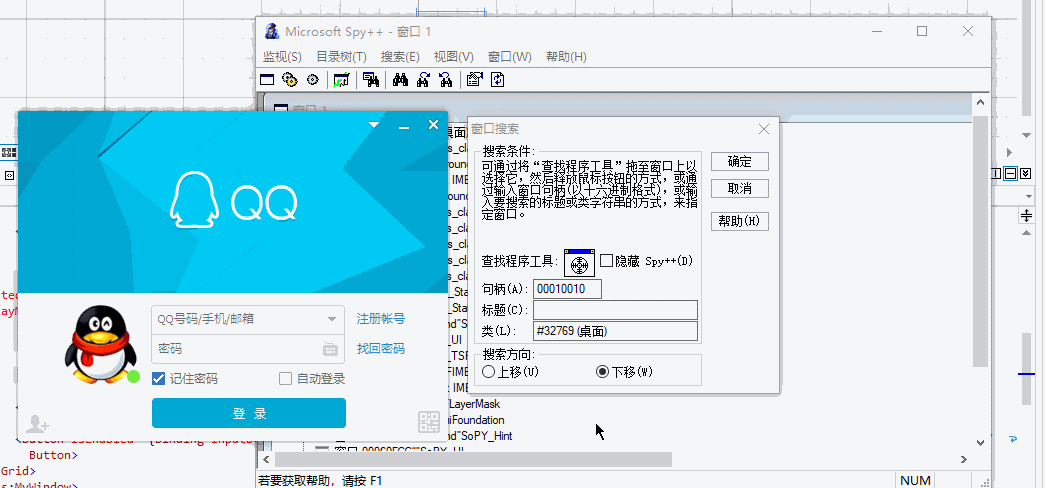The height and width of the screenshot is (488, 1045).
Task: Enable the 自动登录 checkbox
Action: pyautogui.click(x=285, y=379)
